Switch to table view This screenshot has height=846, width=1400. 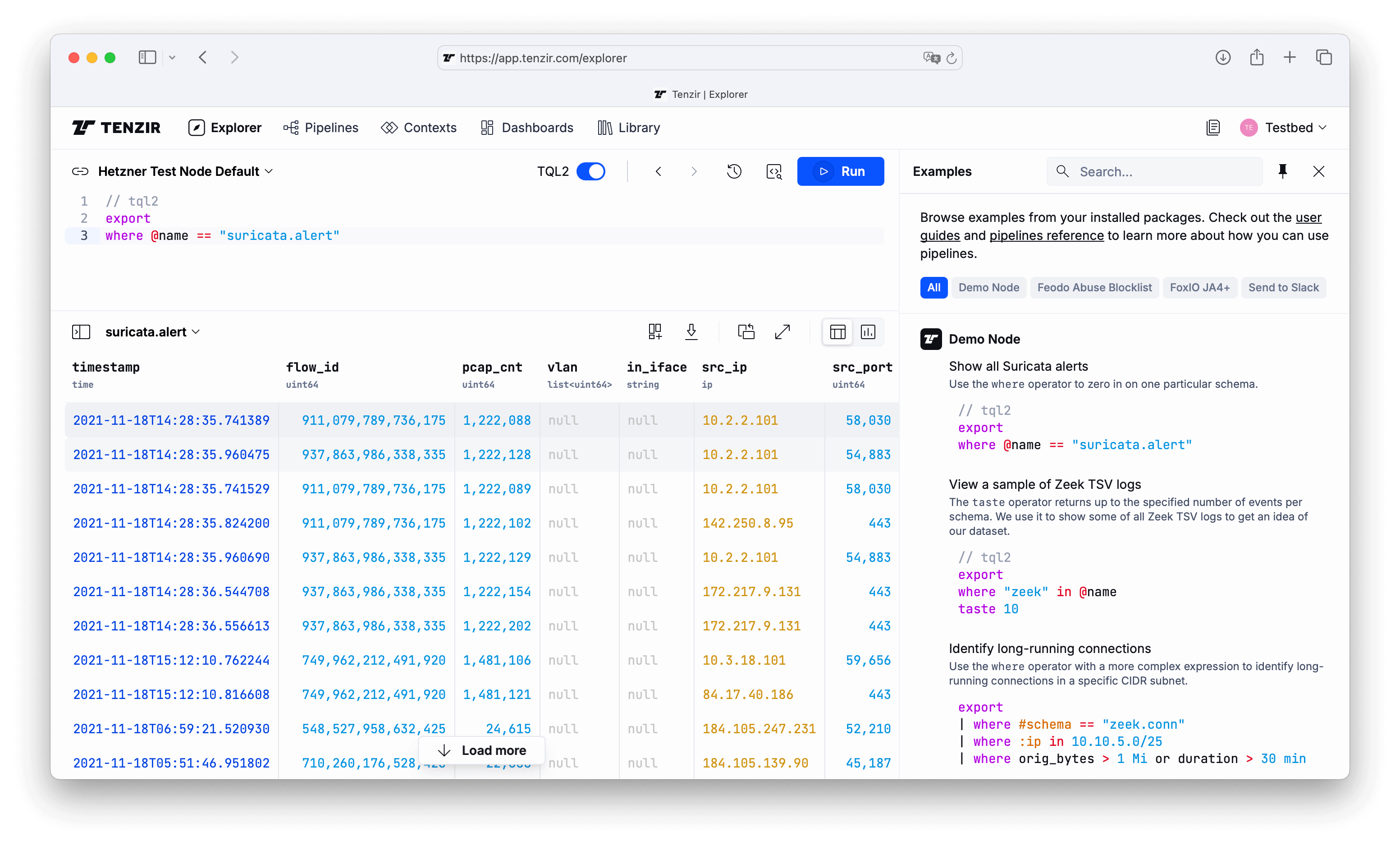(837, 332)
